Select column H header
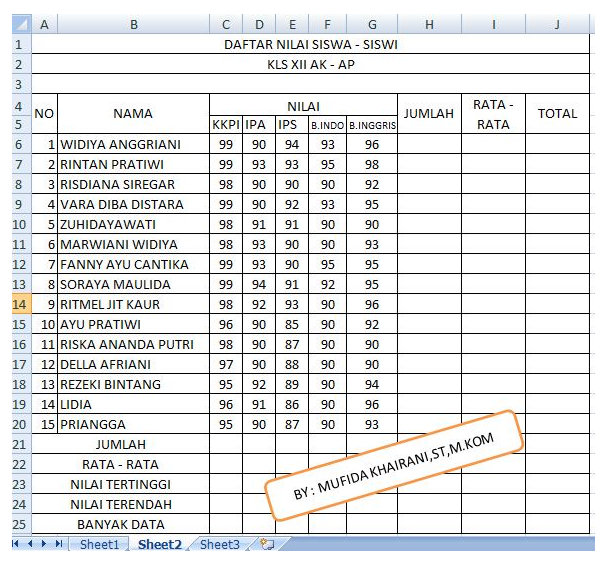The image size is (611, 569). [429, 24]
